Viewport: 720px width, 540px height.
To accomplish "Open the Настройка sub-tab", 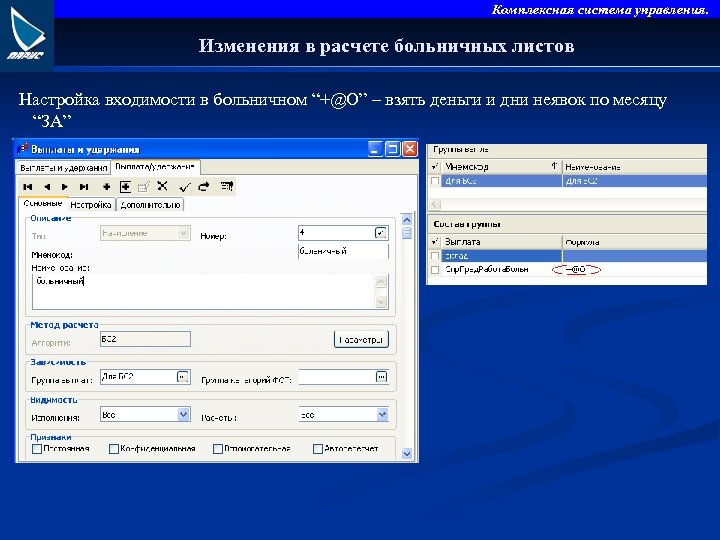I will click(x=91, y=205).
